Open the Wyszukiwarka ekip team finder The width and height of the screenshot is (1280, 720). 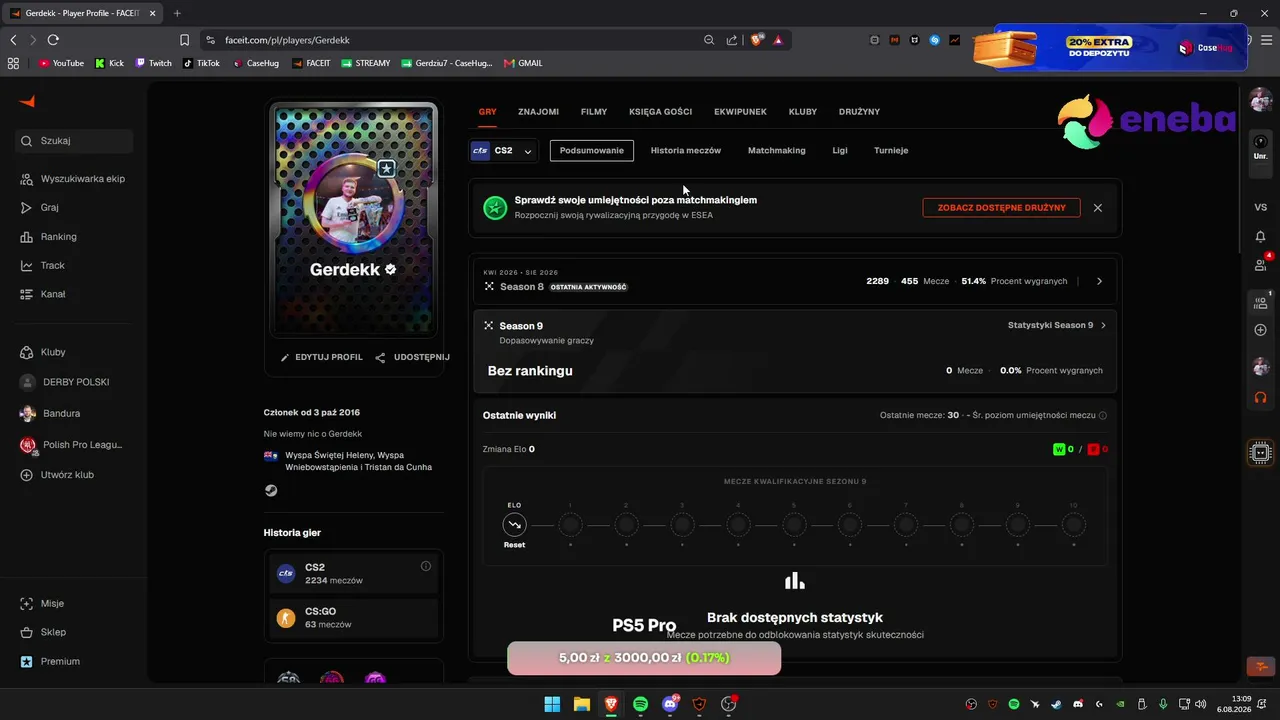72,179
